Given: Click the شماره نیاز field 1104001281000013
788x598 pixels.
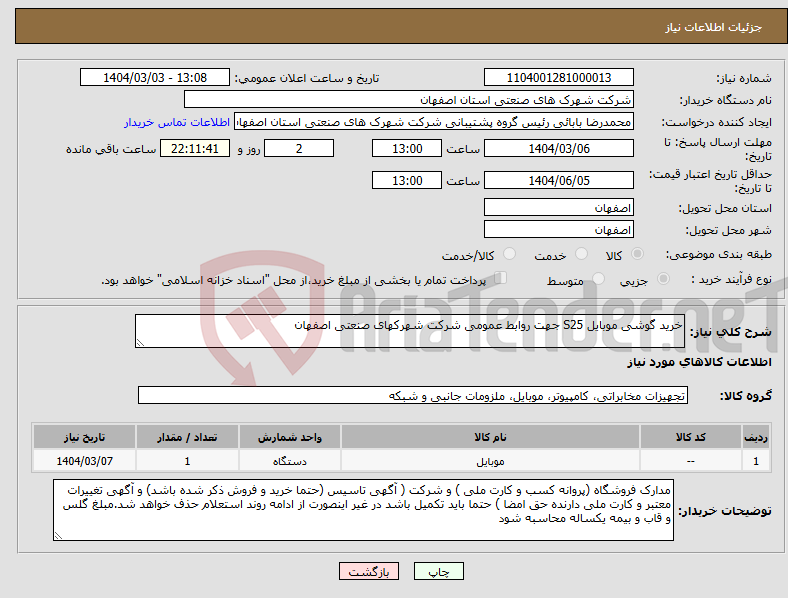Looking at the screenshot, I should 558,78.
